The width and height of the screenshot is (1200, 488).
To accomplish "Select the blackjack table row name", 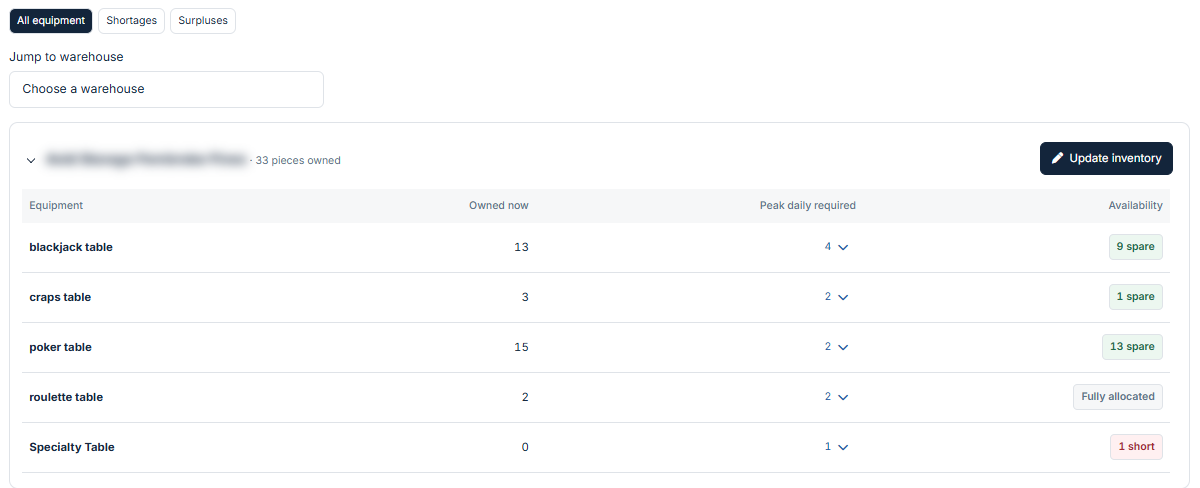I will point(71,247).
